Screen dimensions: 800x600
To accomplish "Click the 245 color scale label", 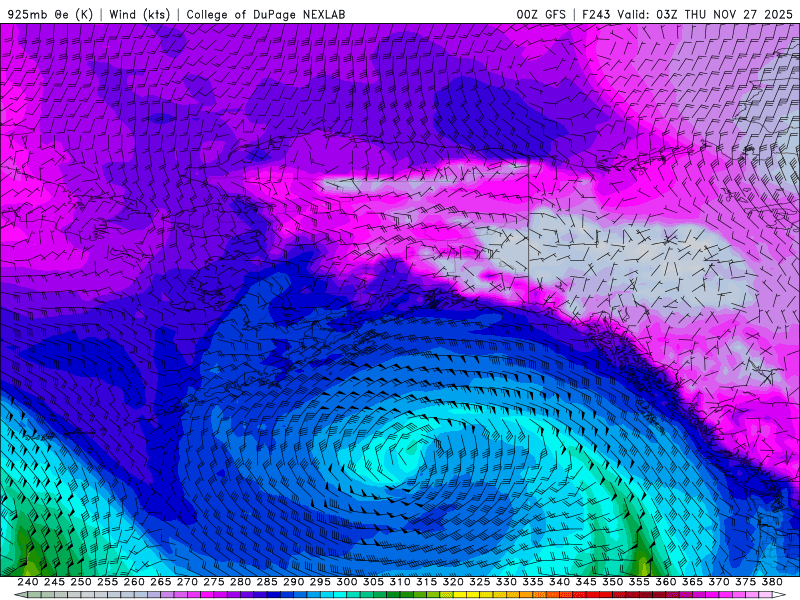I will [54, 582].
